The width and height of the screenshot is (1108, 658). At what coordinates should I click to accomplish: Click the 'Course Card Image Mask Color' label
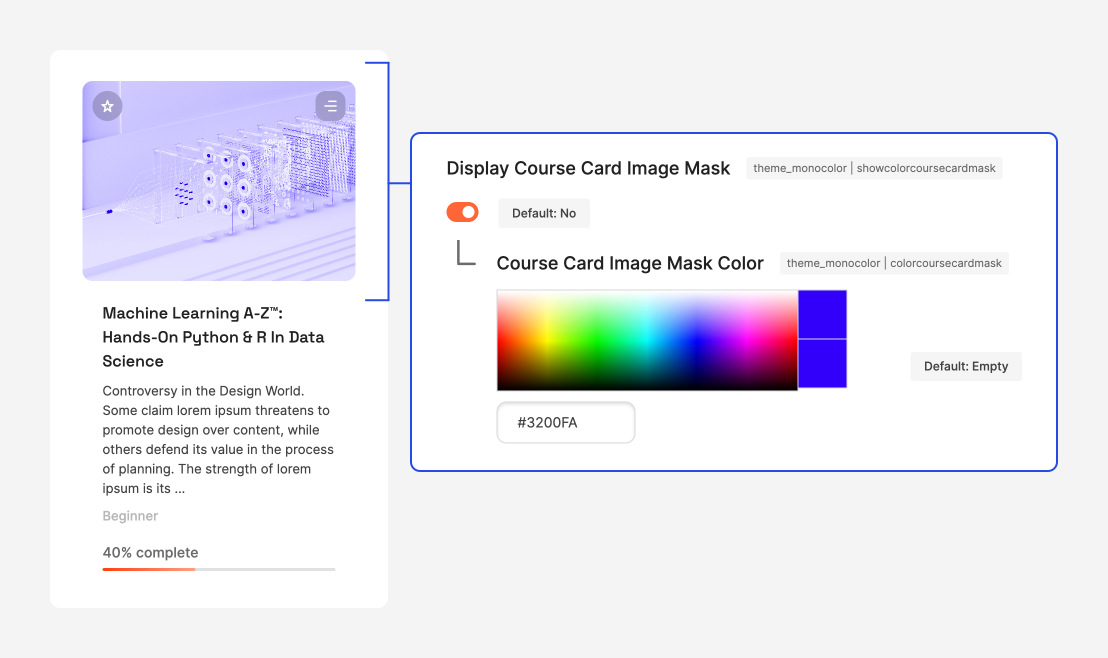(630, 263)
